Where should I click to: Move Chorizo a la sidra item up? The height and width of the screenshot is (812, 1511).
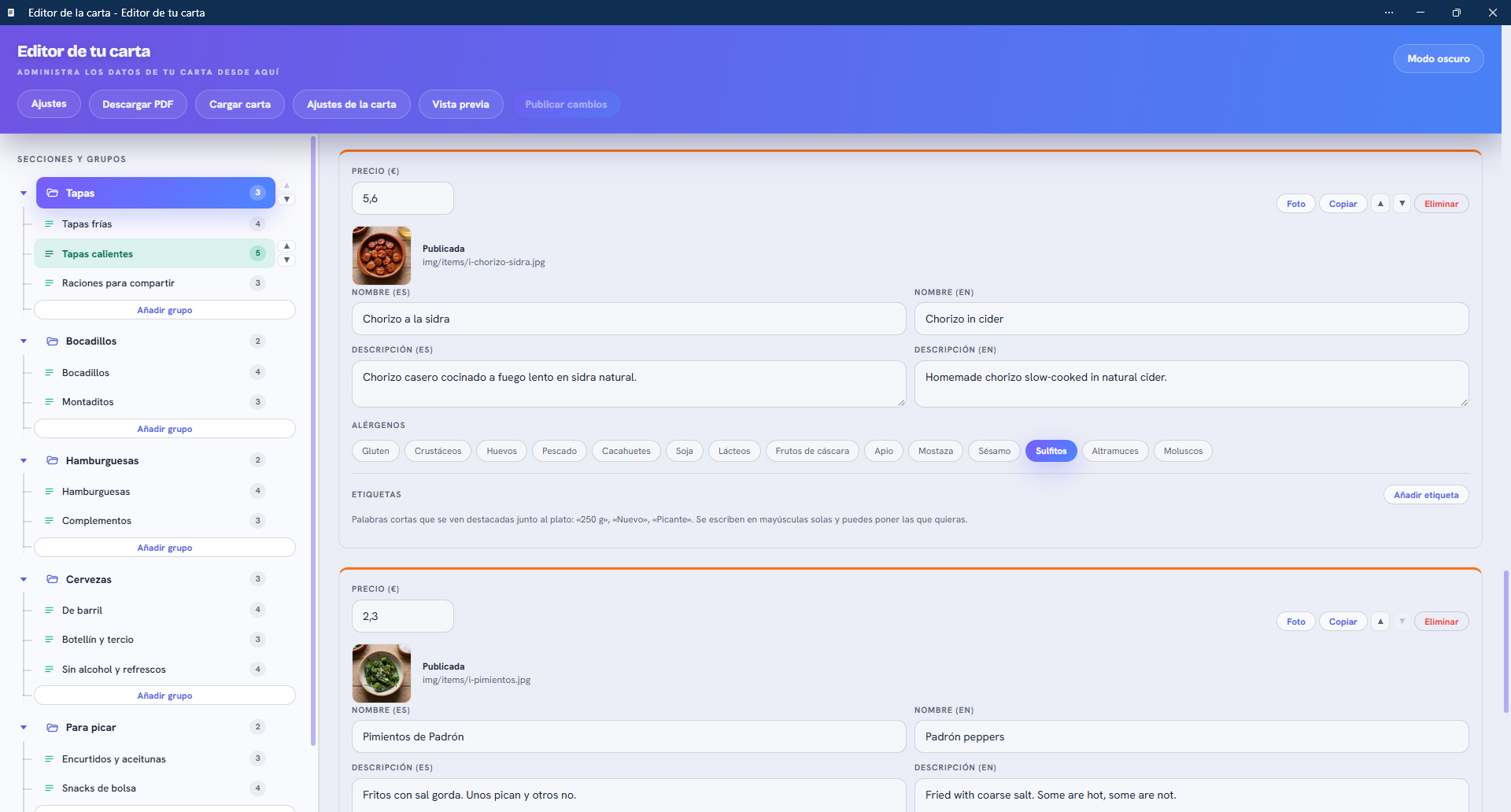click(1380, 204)
